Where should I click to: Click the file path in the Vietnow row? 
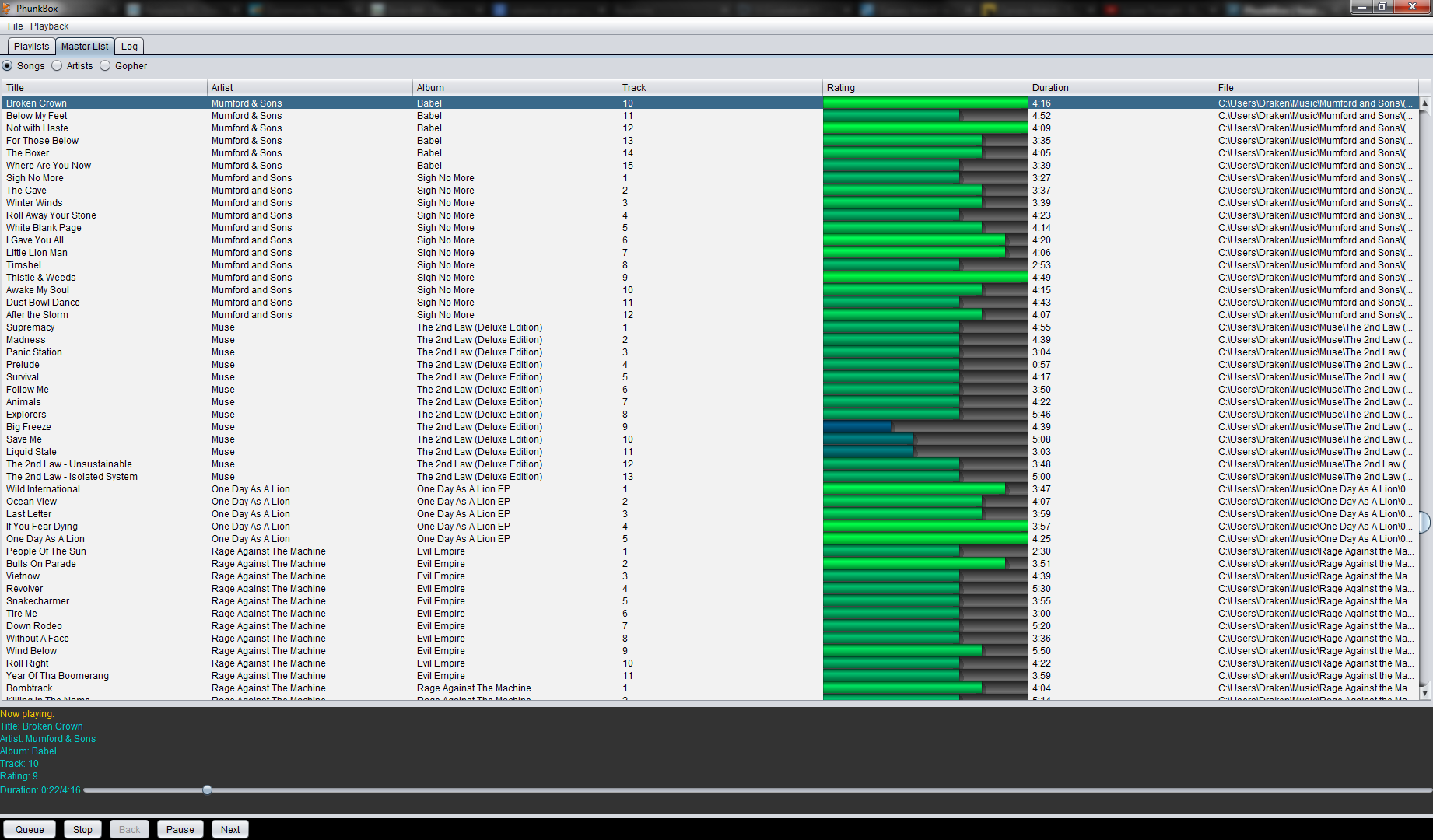click(1316, 576)
